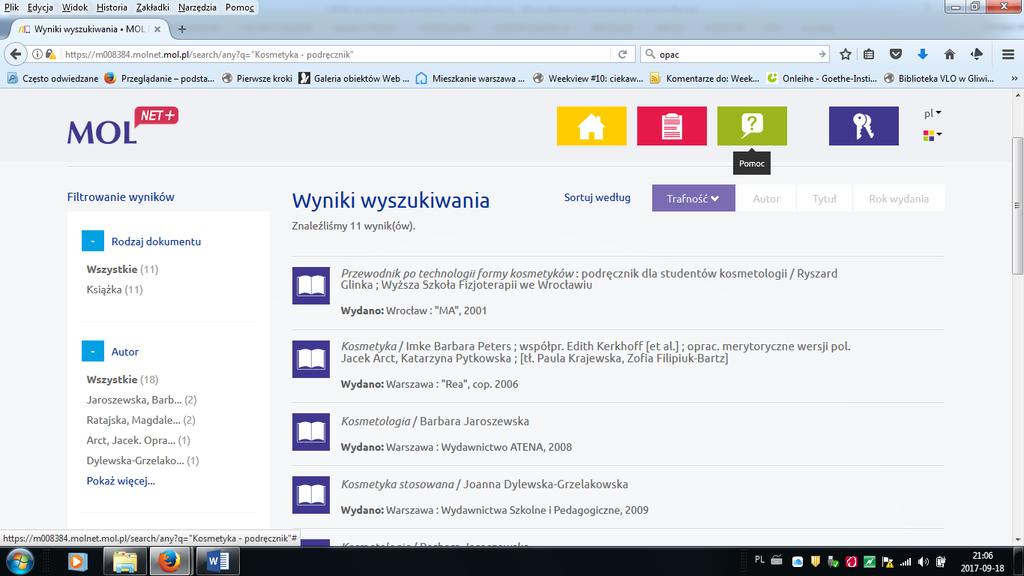Show more bookmarks with chevron
The image size is (1024, 576).
pos(1014,78)
